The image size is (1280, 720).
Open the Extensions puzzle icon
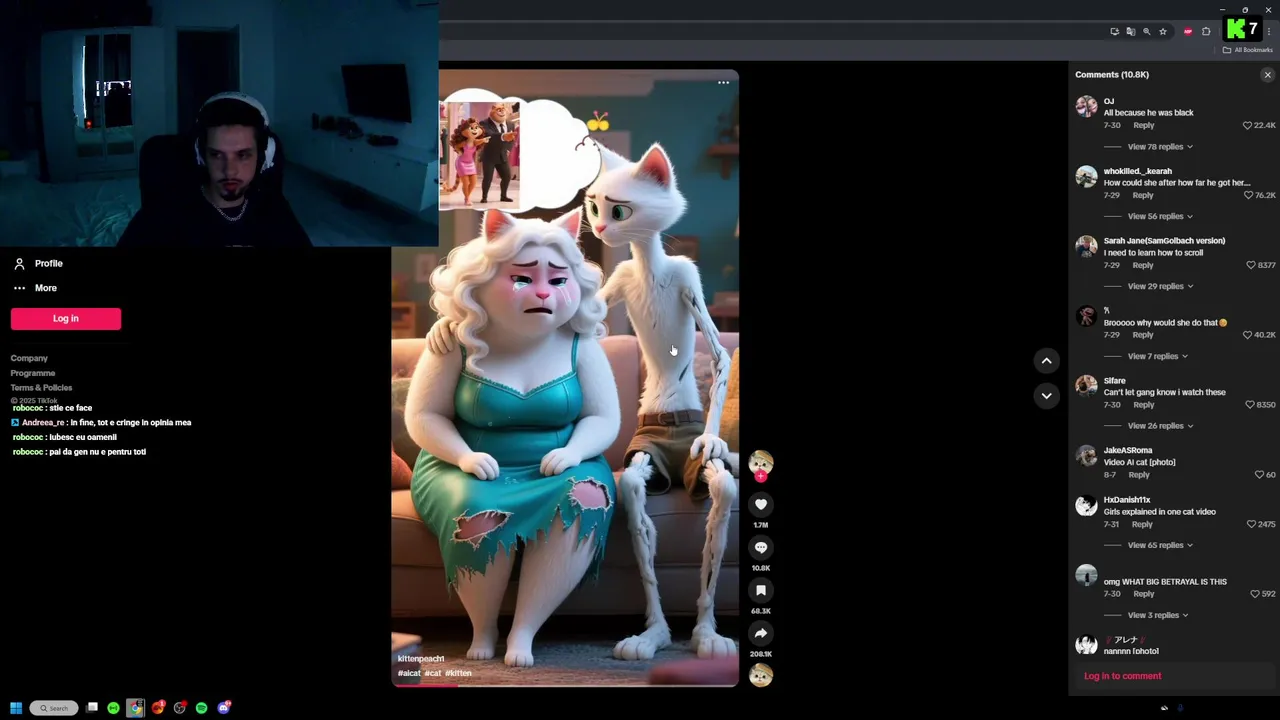(1205, 32)
